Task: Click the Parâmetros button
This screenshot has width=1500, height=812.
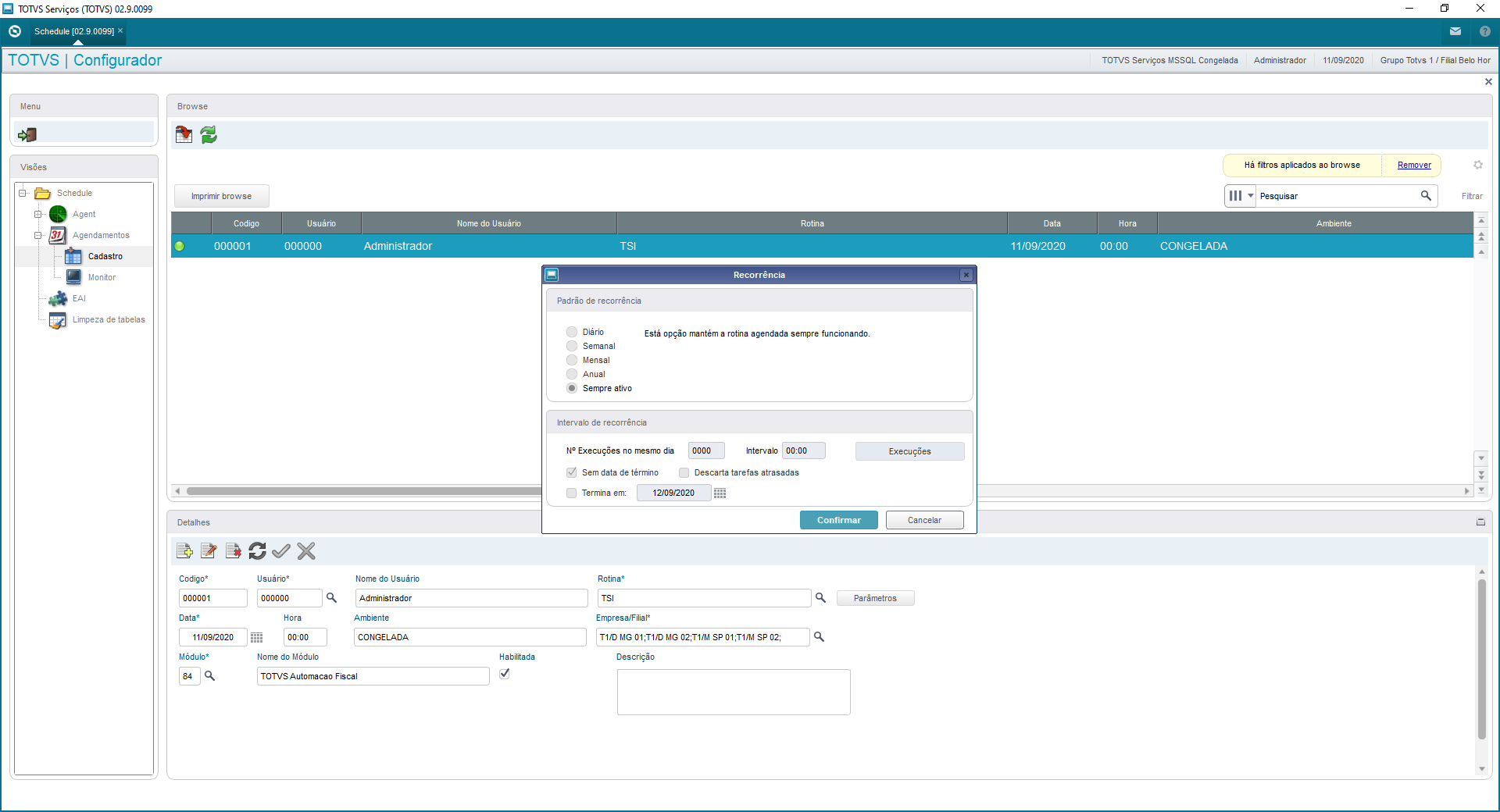Action: [875, 598]
